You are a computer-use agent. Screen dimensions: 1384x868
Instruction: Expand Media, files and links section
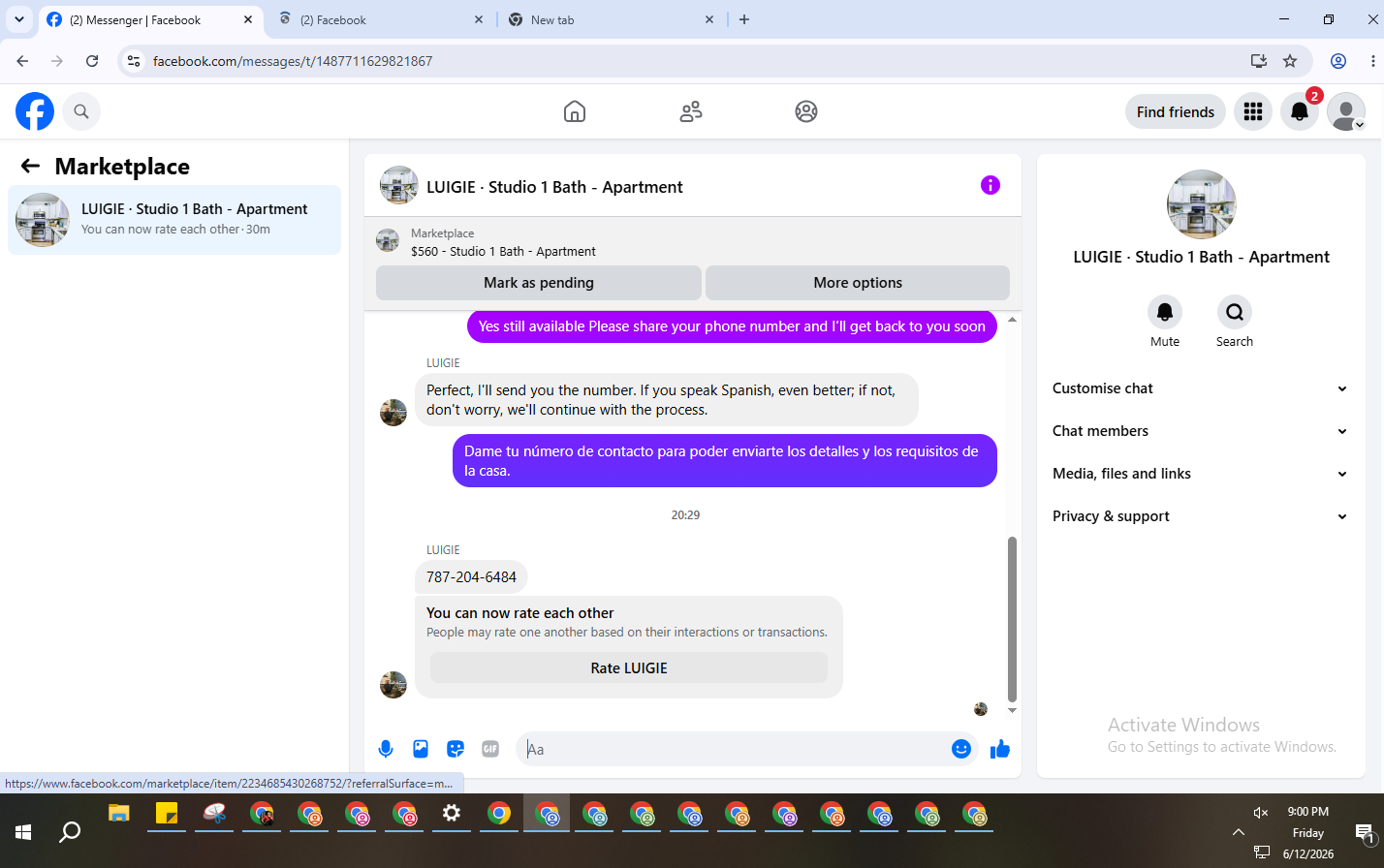pyautogui.click(x=1201, y=474)
